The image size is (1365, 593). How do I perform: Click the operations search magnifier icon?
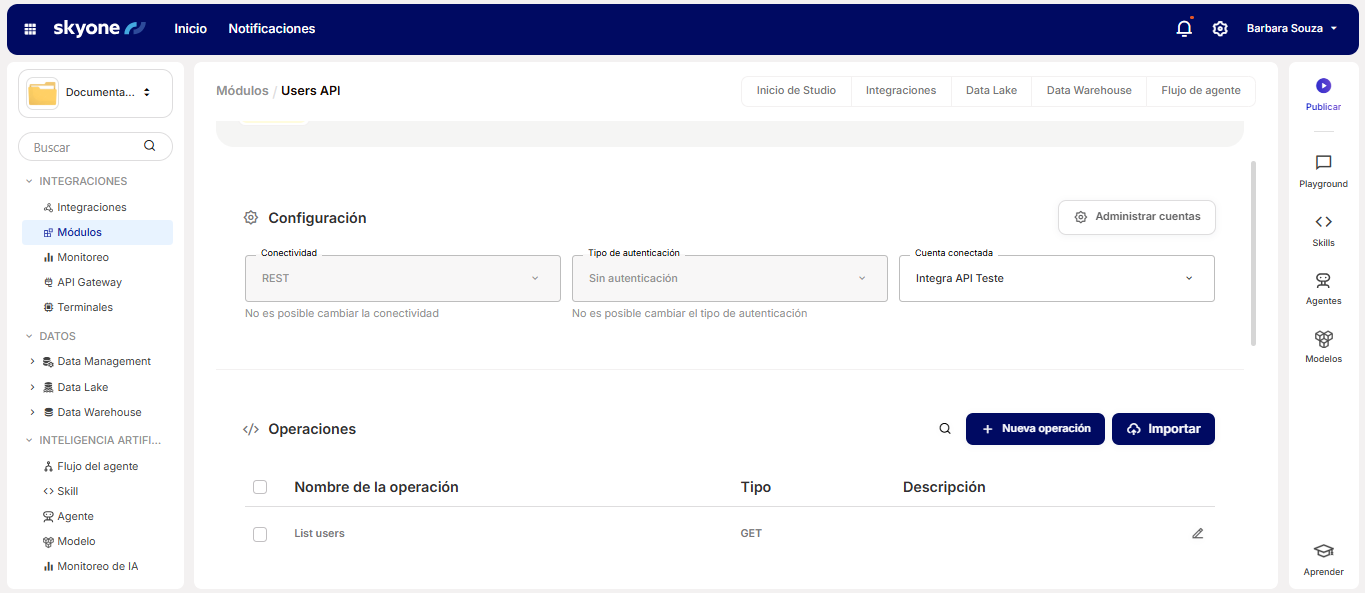coord(945,429)
